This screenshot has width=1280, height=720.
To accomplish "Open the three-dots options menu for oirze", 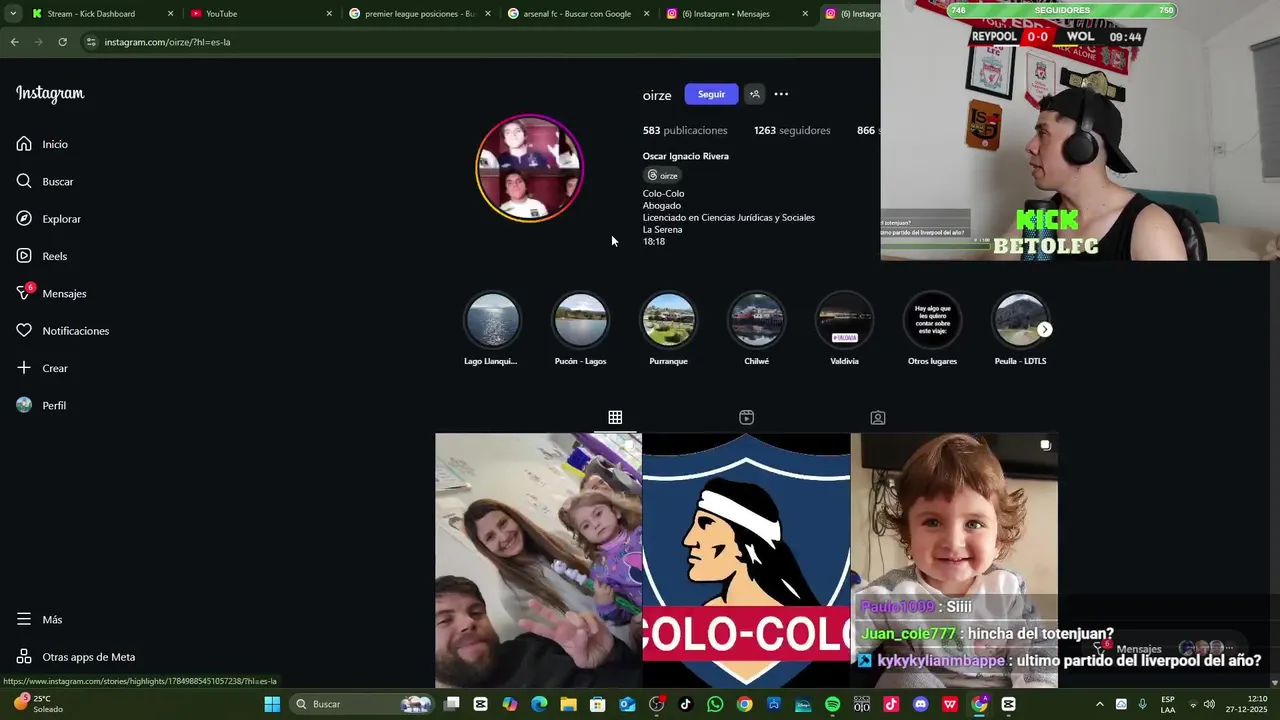I will 781,94.
